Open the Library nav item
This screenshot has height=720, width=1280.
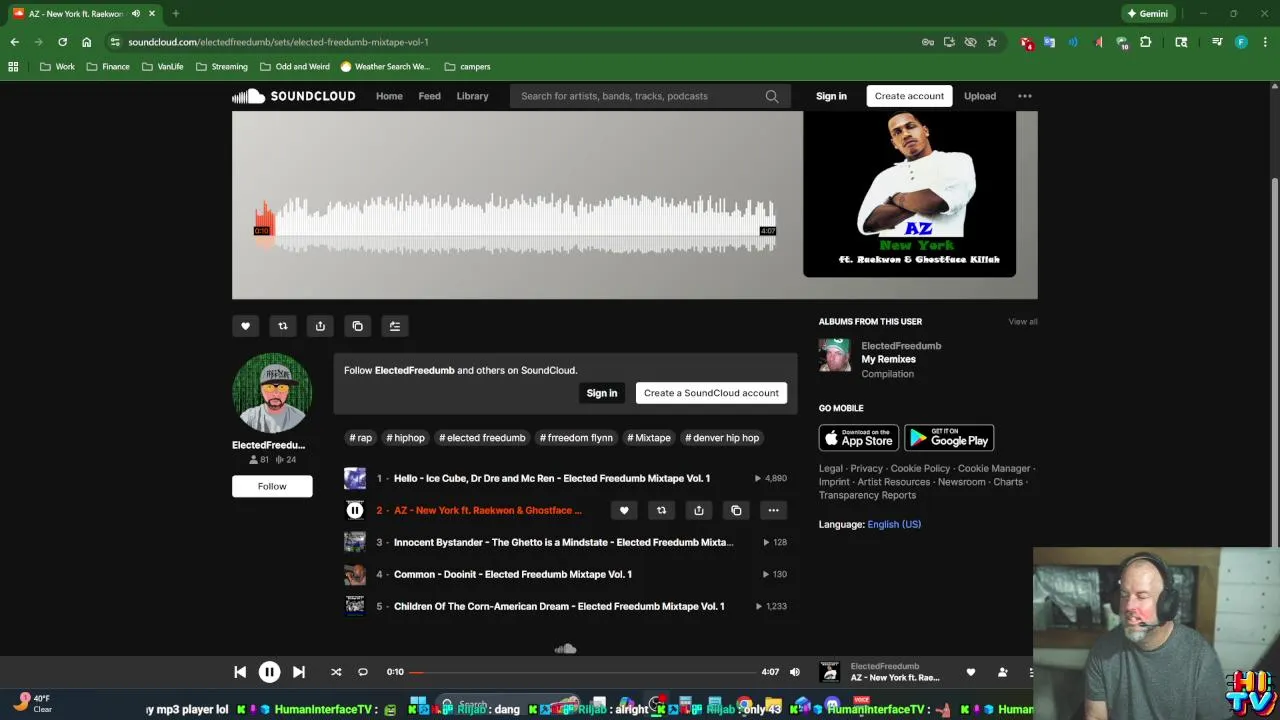pos(472,96)
